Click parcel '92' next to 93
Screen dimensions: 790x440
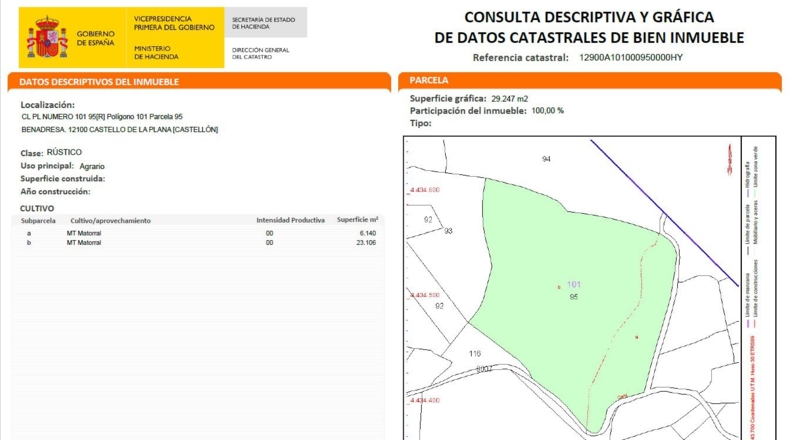pyautogui.click(x=428, y=220)
